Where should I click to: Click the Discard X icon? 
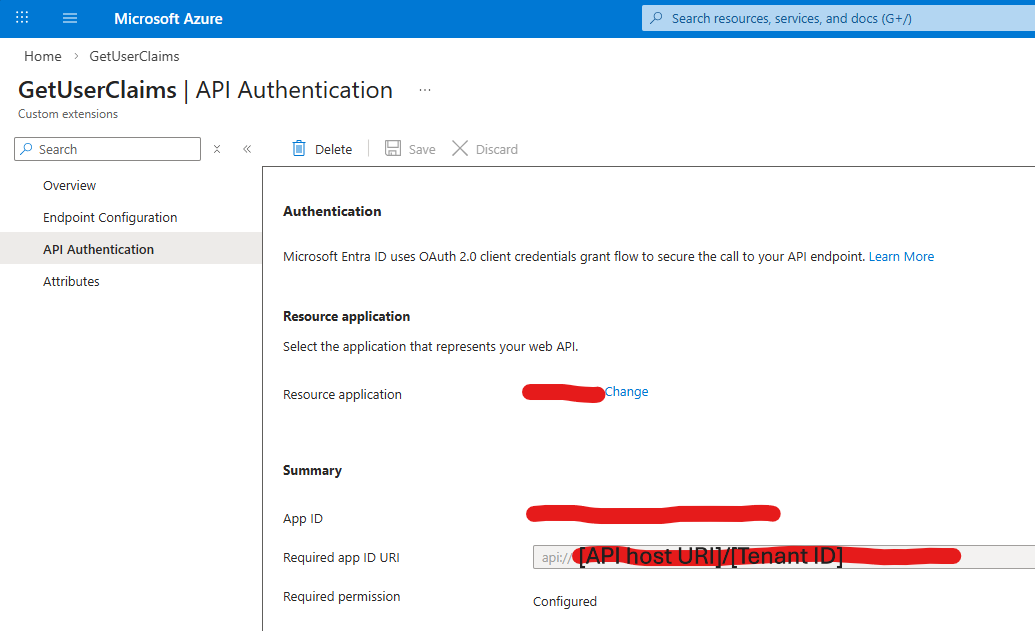point(460,149)
